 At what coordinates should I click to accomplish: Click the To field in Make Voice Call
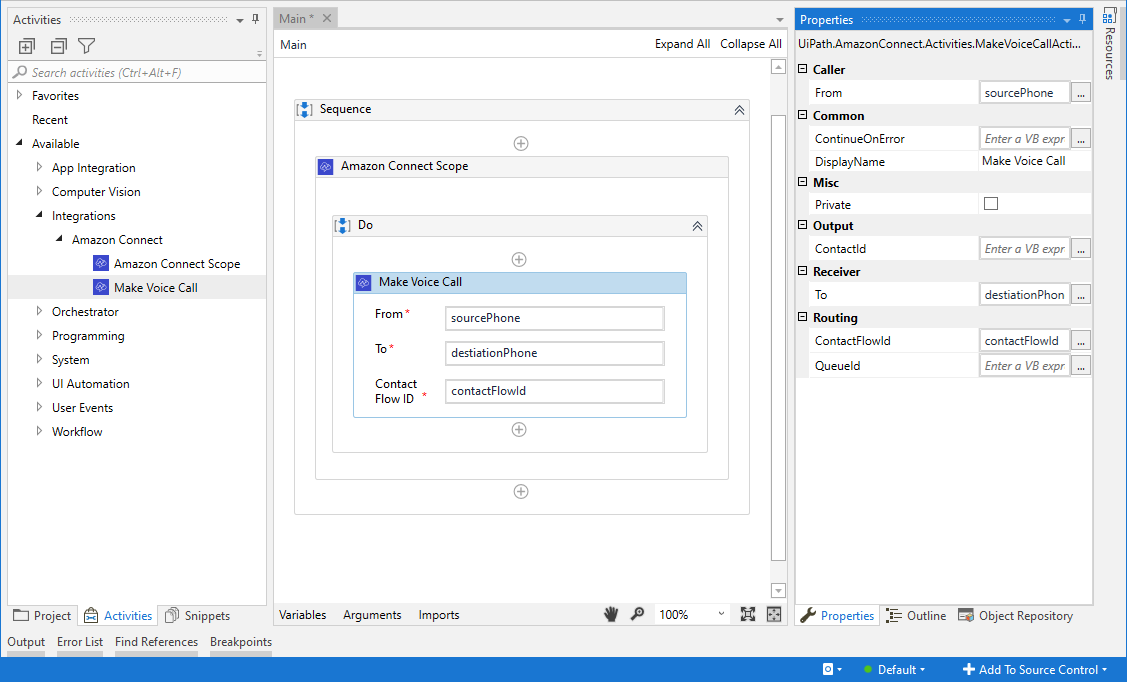point(555,354)
